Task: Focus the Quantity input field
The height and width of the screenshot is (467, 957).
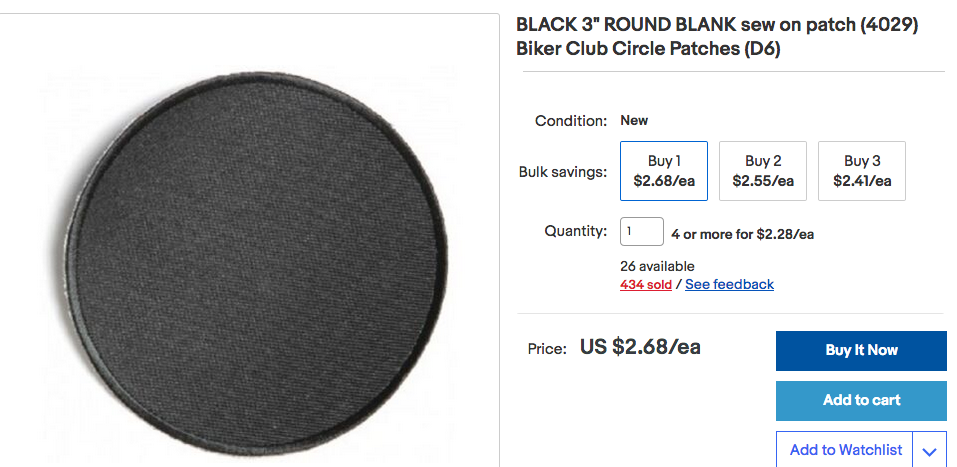Action: 642,232
